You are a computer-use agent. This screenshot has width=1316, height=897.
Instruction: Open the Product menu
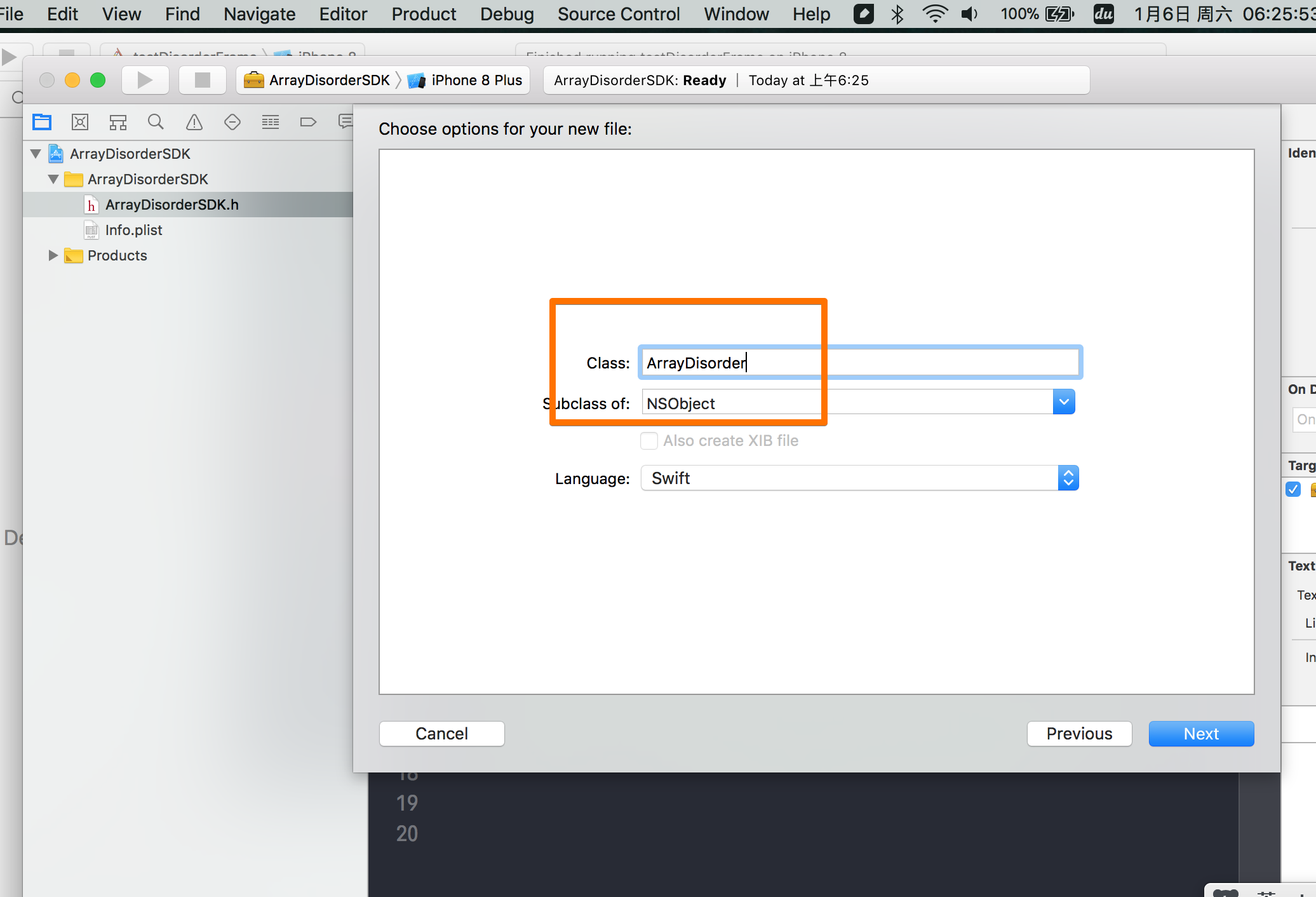(424, 14)
